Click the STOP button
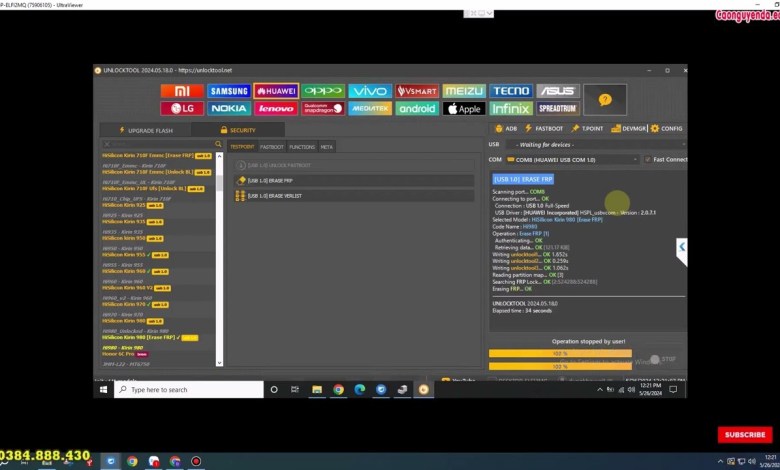The width and height of the screenshot is (780, 470). point(663,359)
